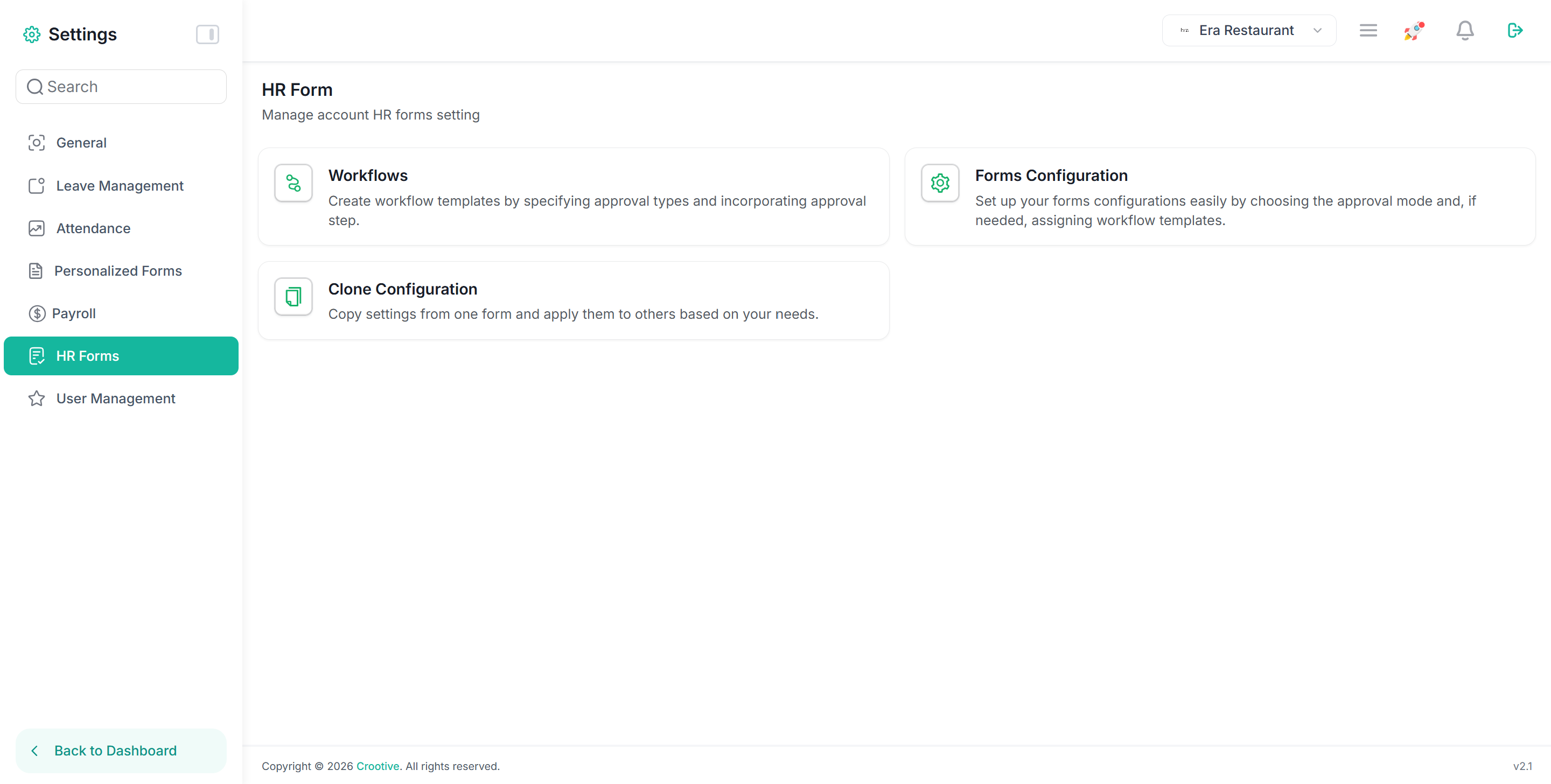
Task: Click the User Management star icon
Action: [x=37, y=398]
